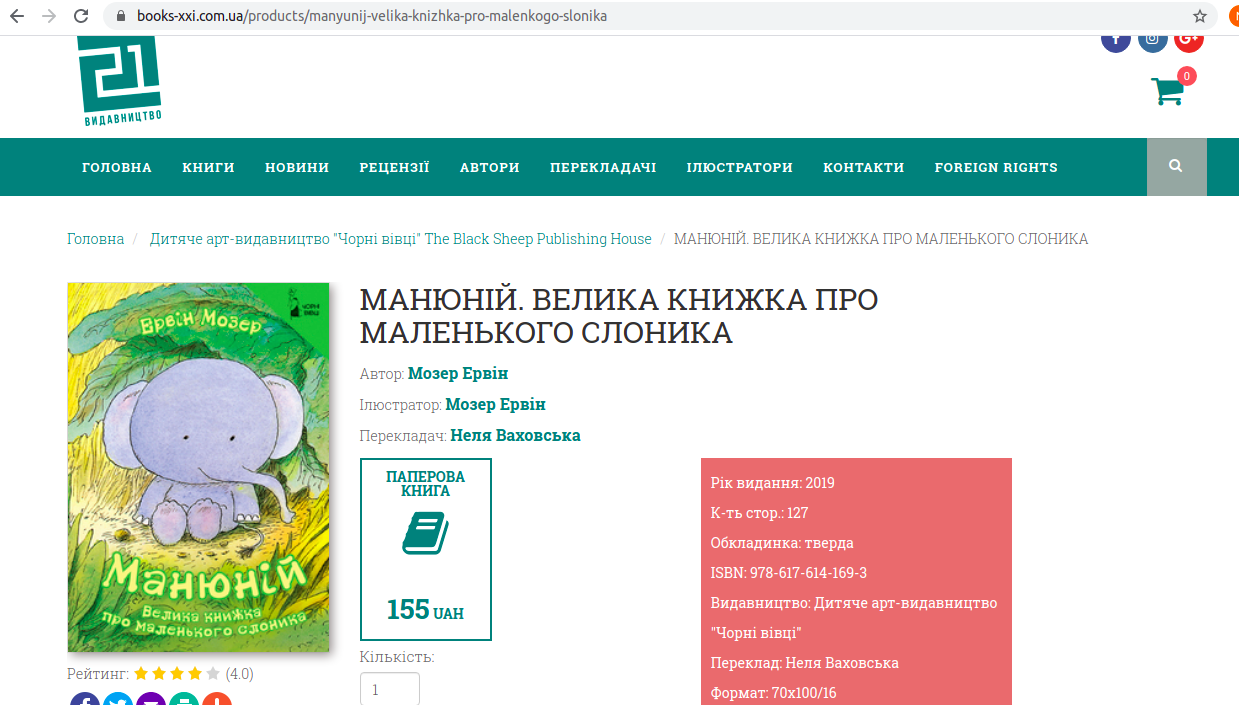Open illustrator link Мозер Ервін

tap(496, 405)
